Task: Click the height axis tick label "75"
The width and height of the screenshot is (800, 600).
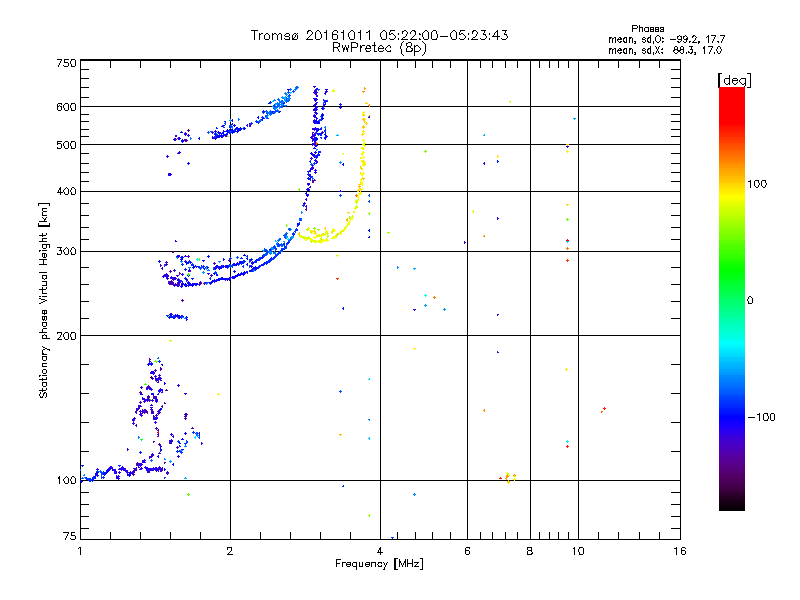Action: [x=70, y=536]
